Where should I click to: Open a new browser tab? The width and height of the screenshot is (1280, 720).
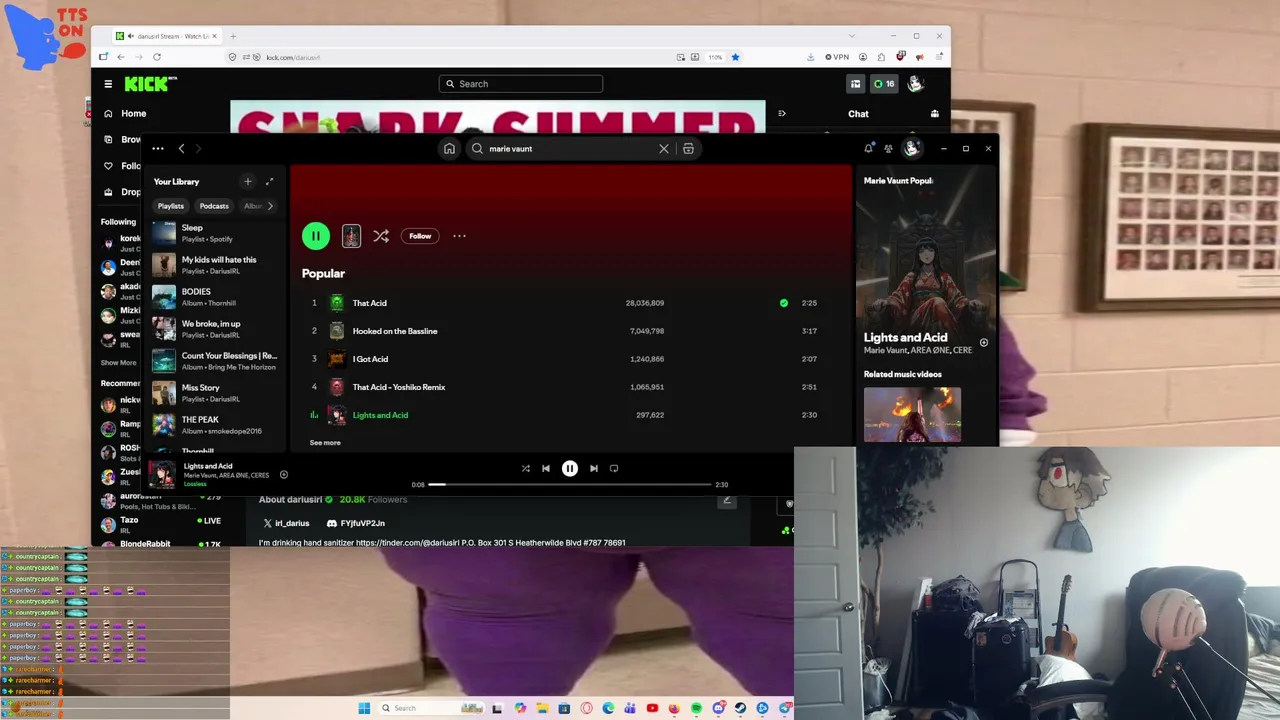point(233,36)
